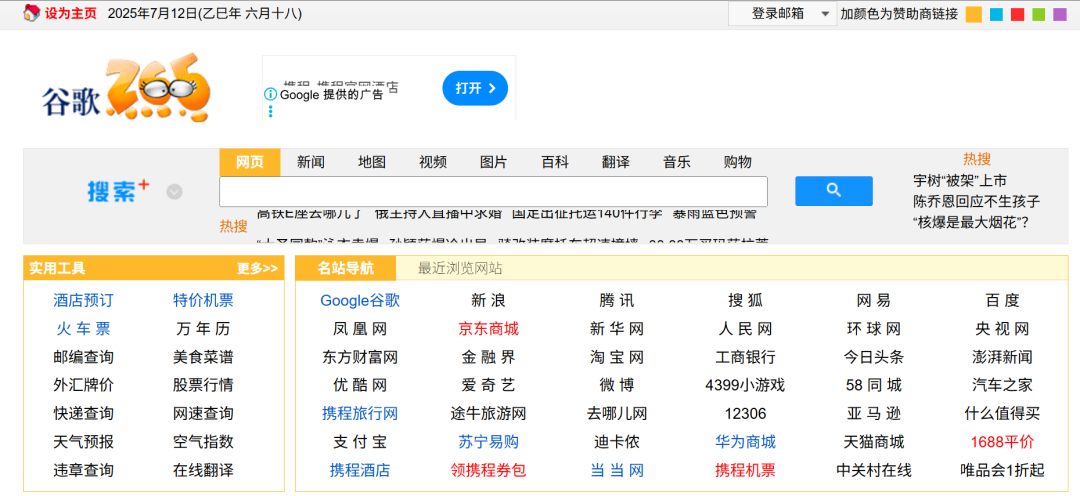
Task: Click the house icon beside 设为主页
Action: 30,13
